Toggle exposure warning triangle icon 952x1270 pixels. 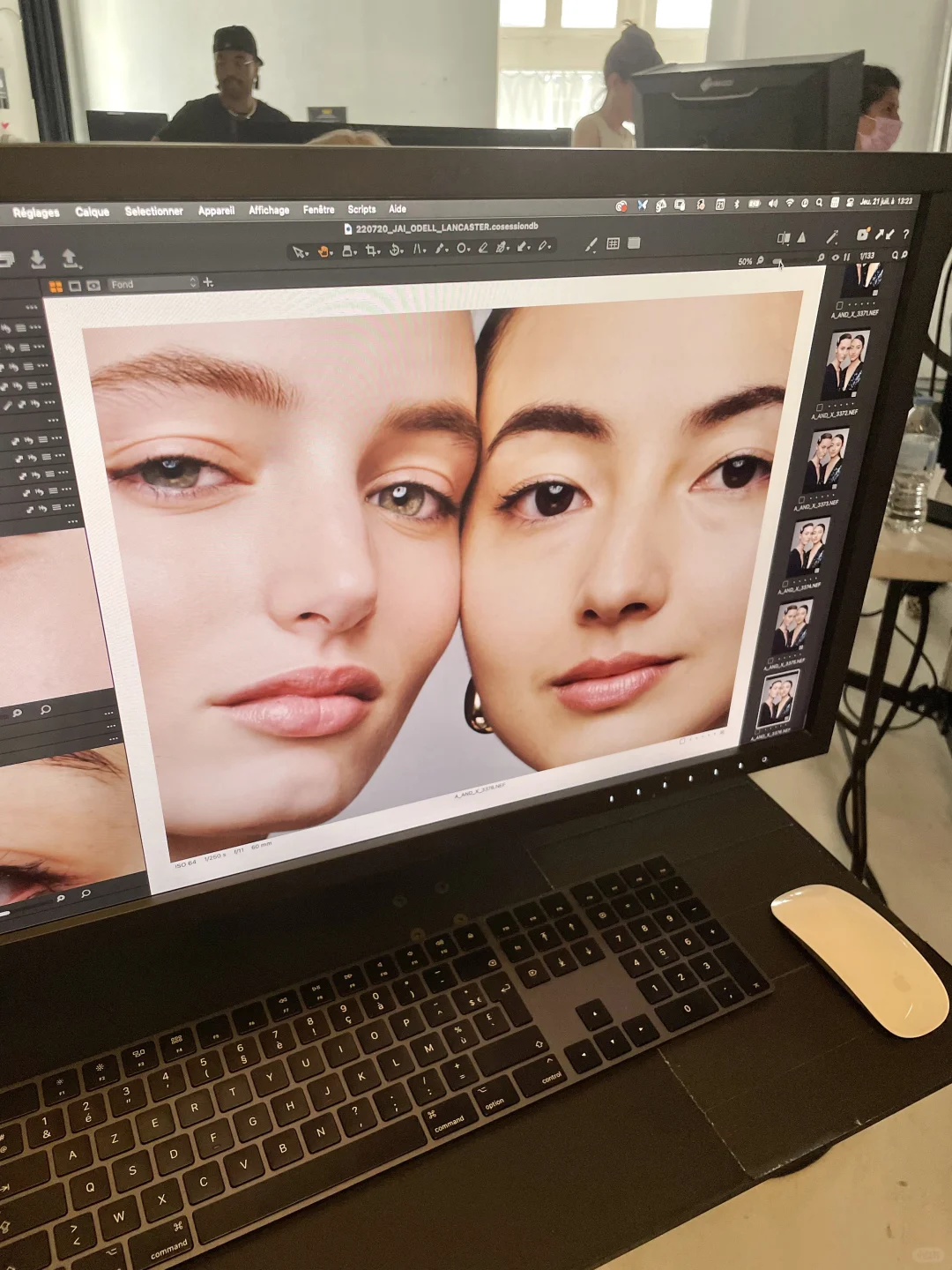click(x=801, y=237)
